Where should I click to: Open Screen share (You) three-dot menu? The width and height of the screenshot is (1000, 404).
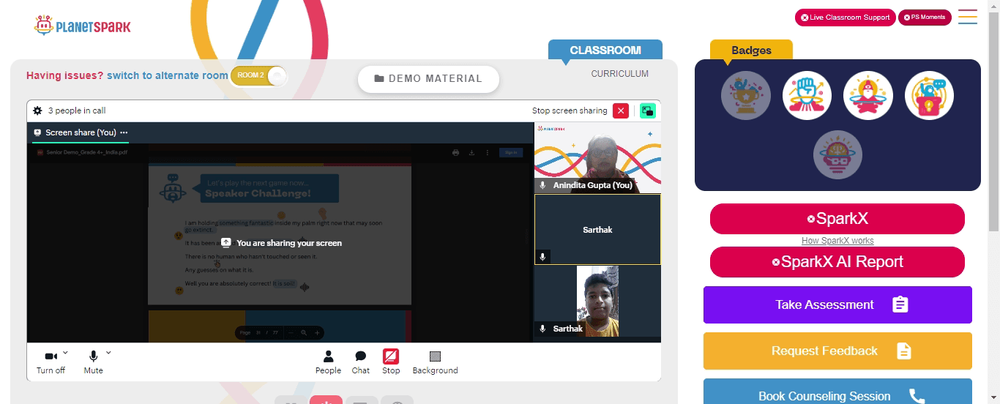pyautogui.click(x=124, y=133)
